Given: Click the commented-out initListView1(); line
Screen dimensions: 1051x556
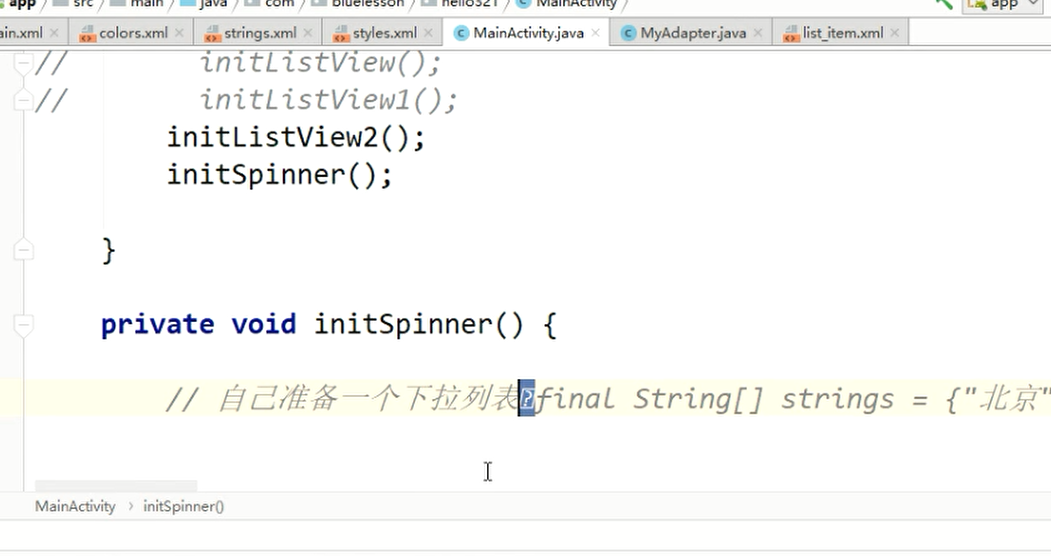Looking at the screenshot, I should [x=328, y=100].
